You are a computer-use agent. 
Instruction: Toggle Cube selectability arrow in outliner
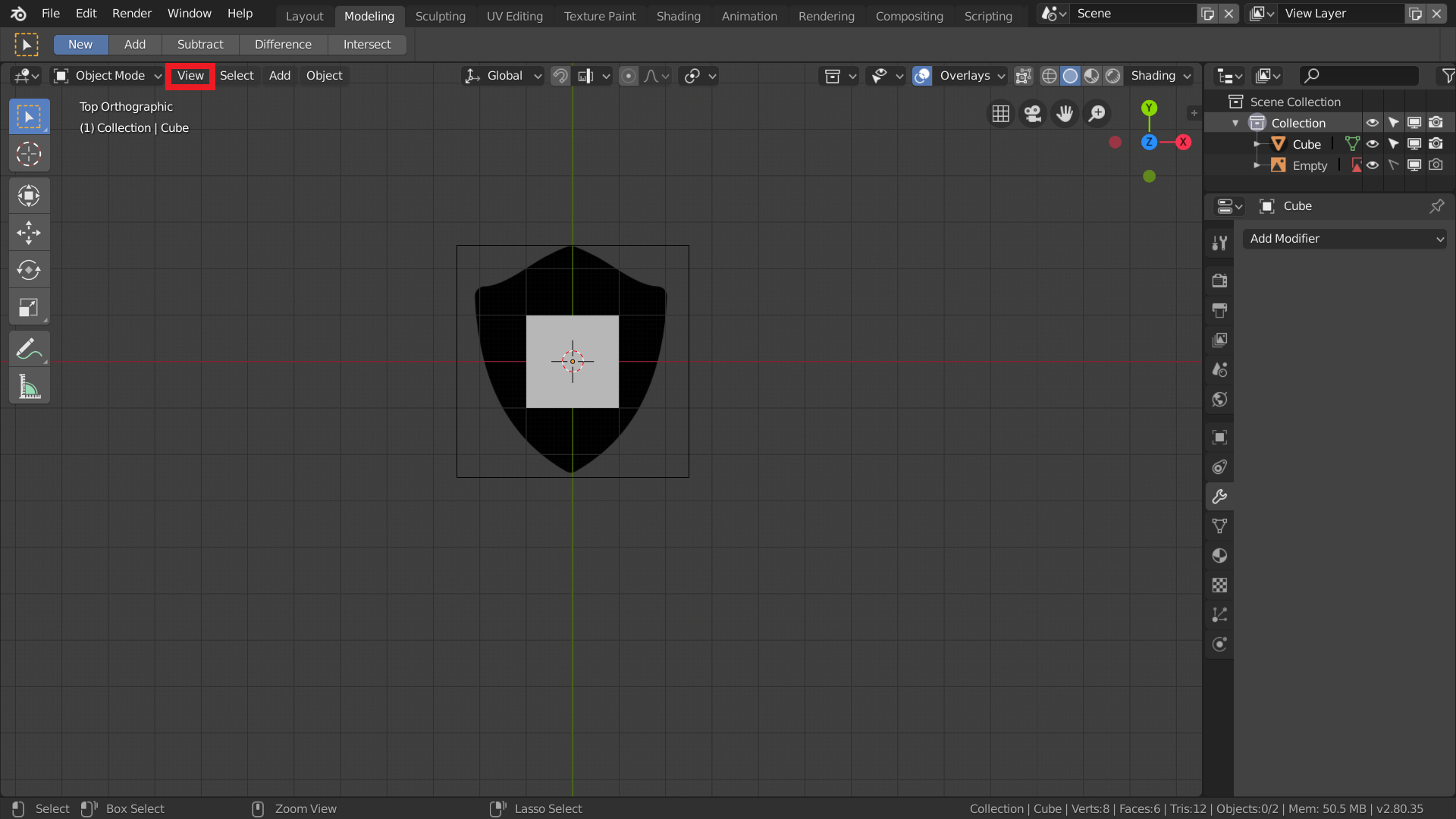(x=1394, y=143)
